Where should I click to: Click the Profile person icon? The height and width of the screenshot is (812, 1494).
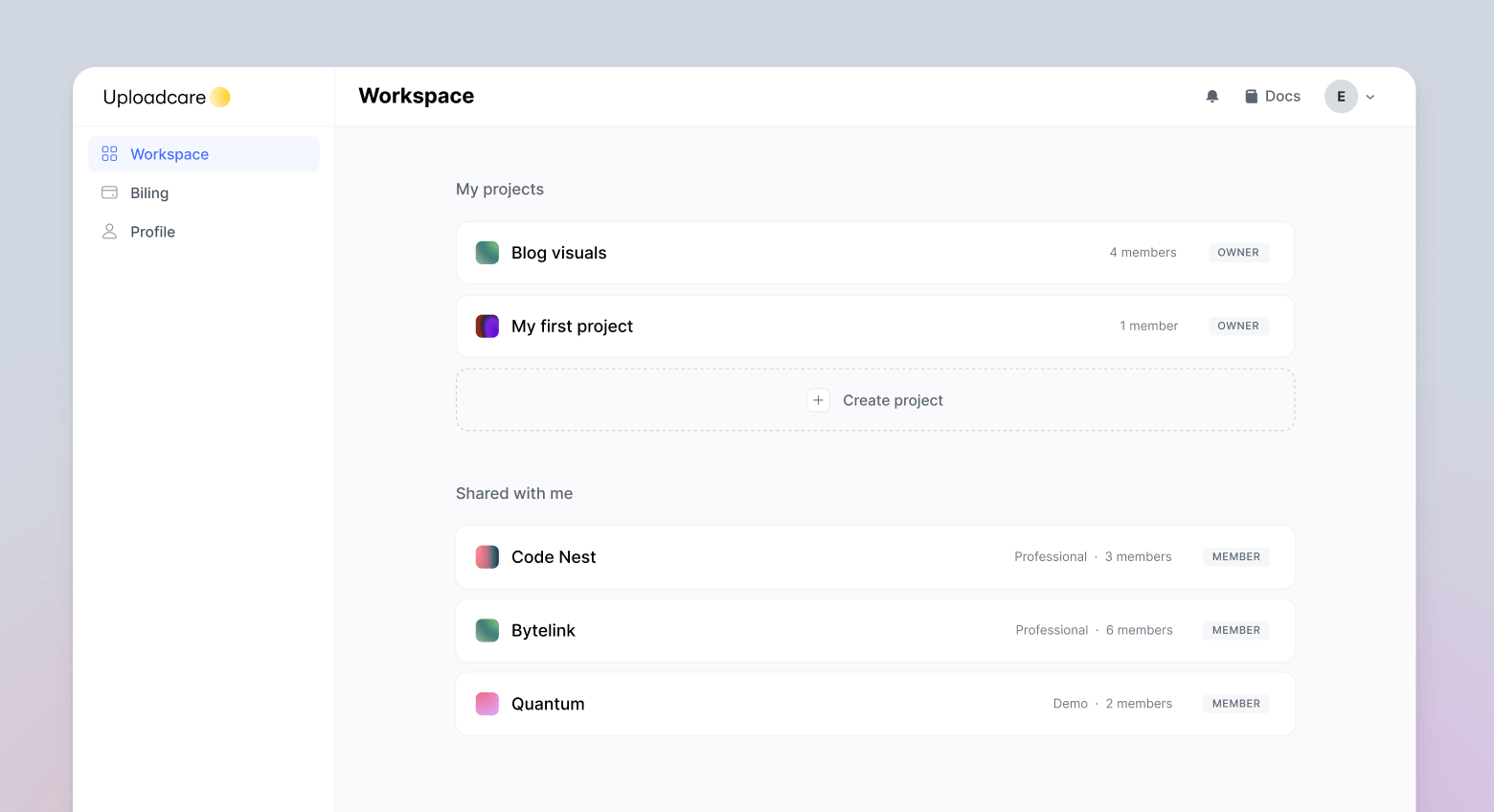pyautogui.click(x=108, y=231)
